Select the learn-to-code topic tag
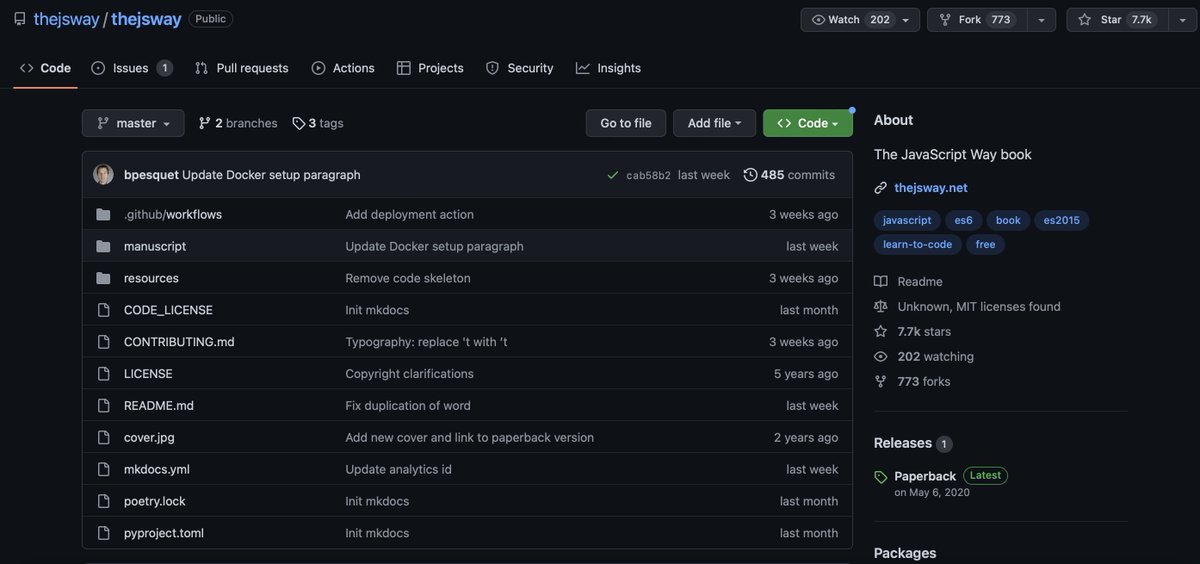The height and width of the screenshot is (564, 1200). 918,244
